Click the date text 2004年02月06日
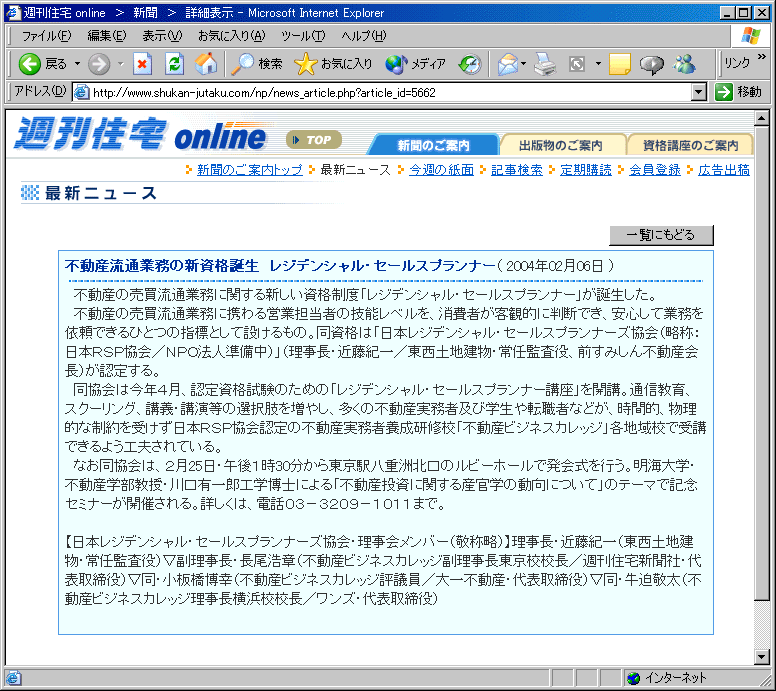This screenshot has height=691, width=776. tap(555, 266)
